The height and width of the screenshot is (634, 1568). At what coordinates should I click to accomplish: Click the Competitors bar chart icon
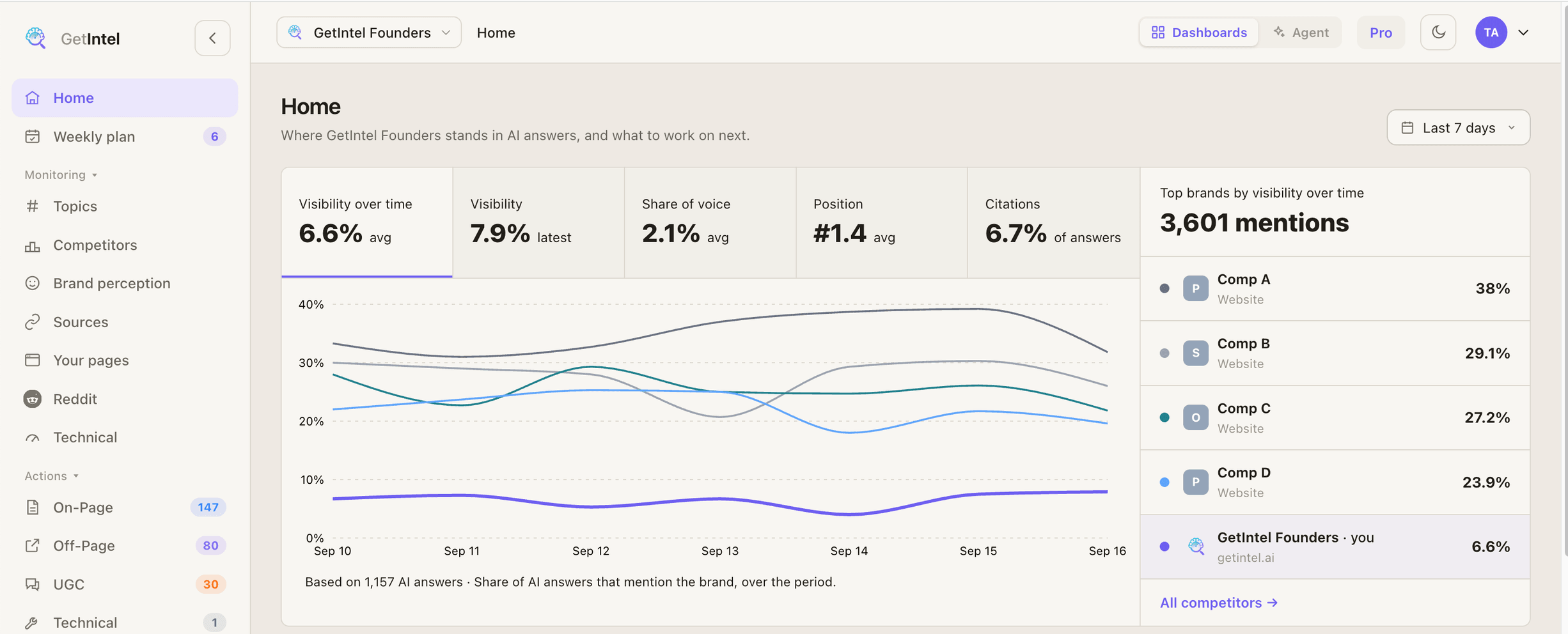[x=33, y=245]
